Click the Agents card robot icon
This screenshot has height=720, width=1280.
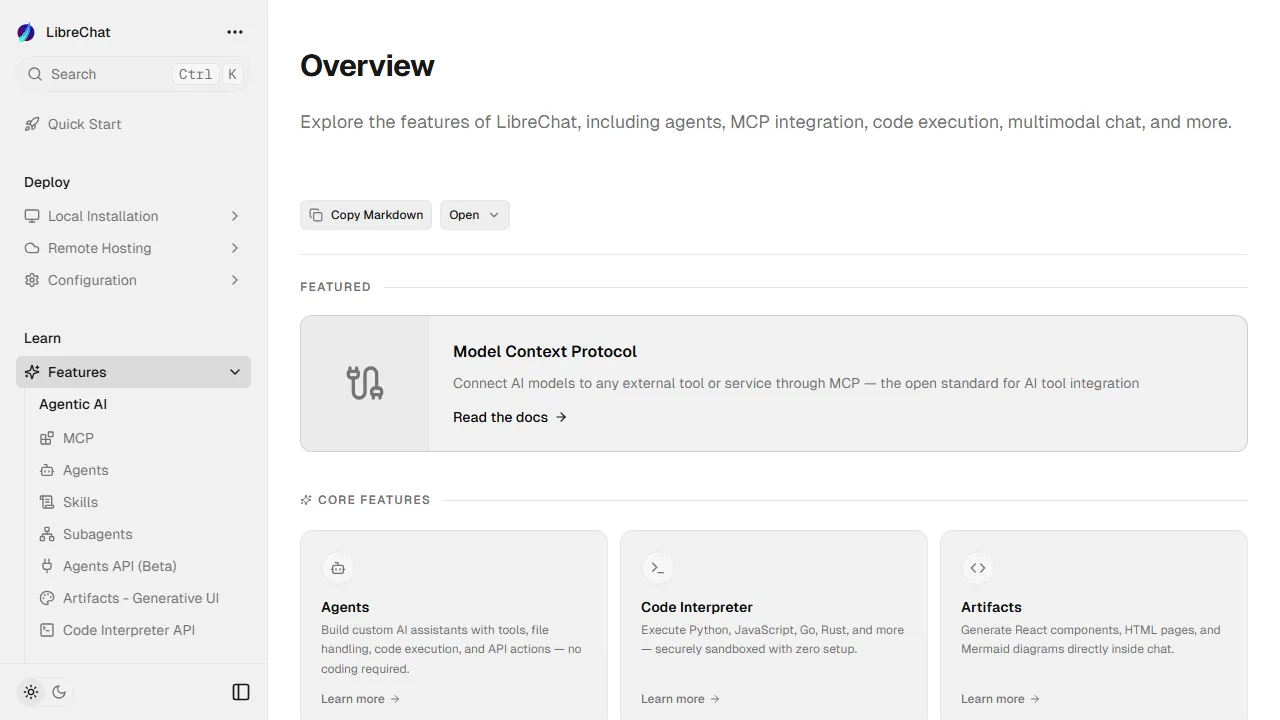[338, 568]
